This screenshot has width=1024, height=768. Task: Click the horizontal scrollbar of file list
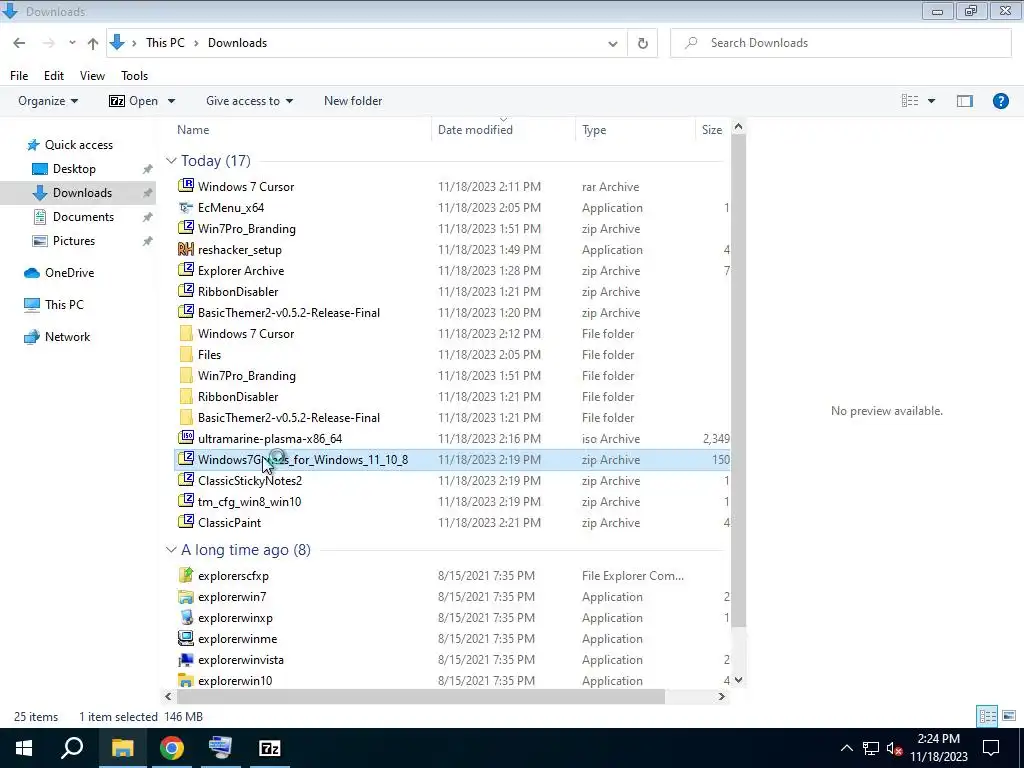coord(421,697)
